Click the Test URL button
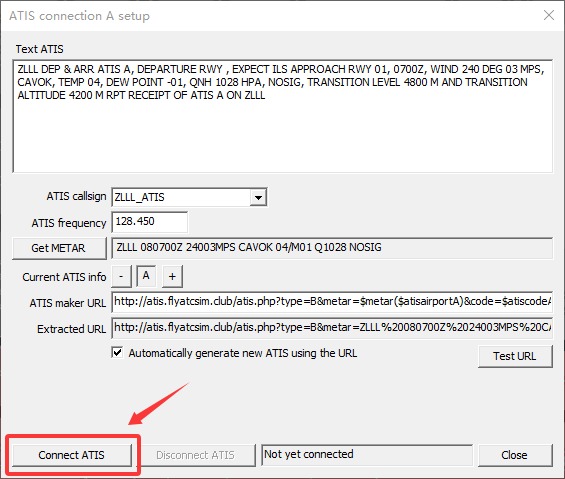 [515, 356]
